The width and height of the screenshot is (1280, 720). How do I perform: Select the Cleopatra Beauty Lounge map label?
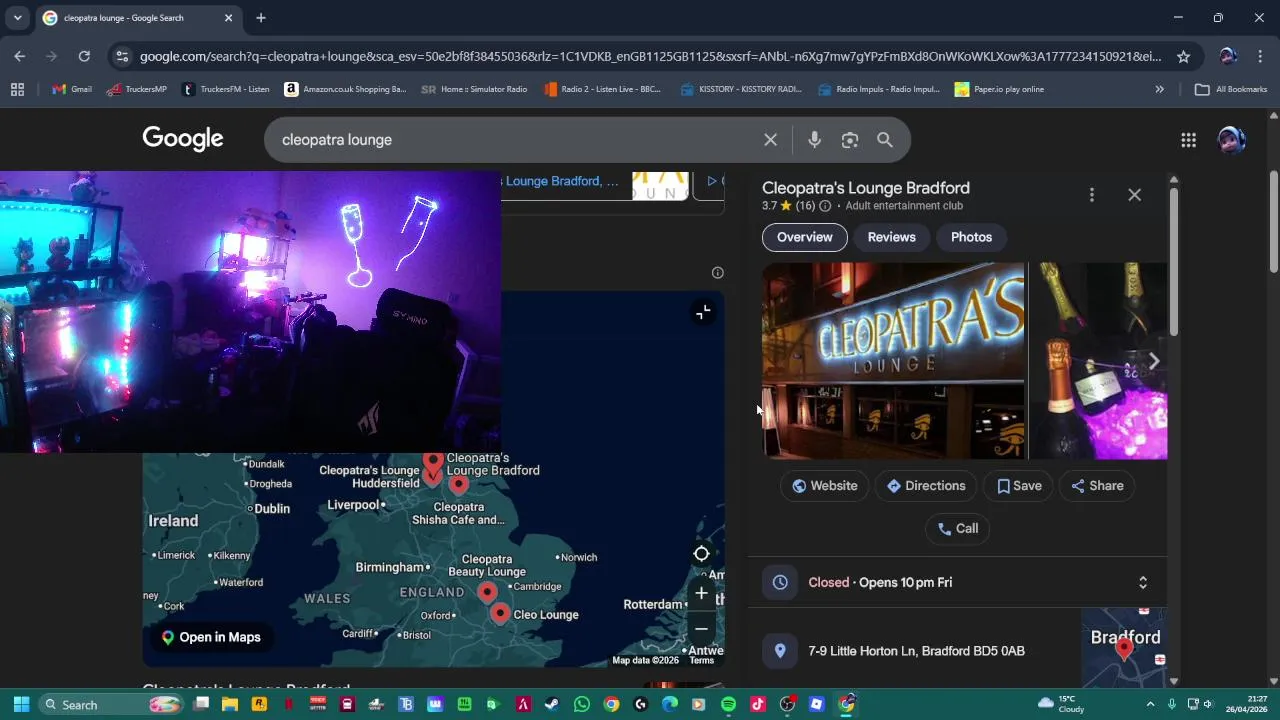coord(487,566)
